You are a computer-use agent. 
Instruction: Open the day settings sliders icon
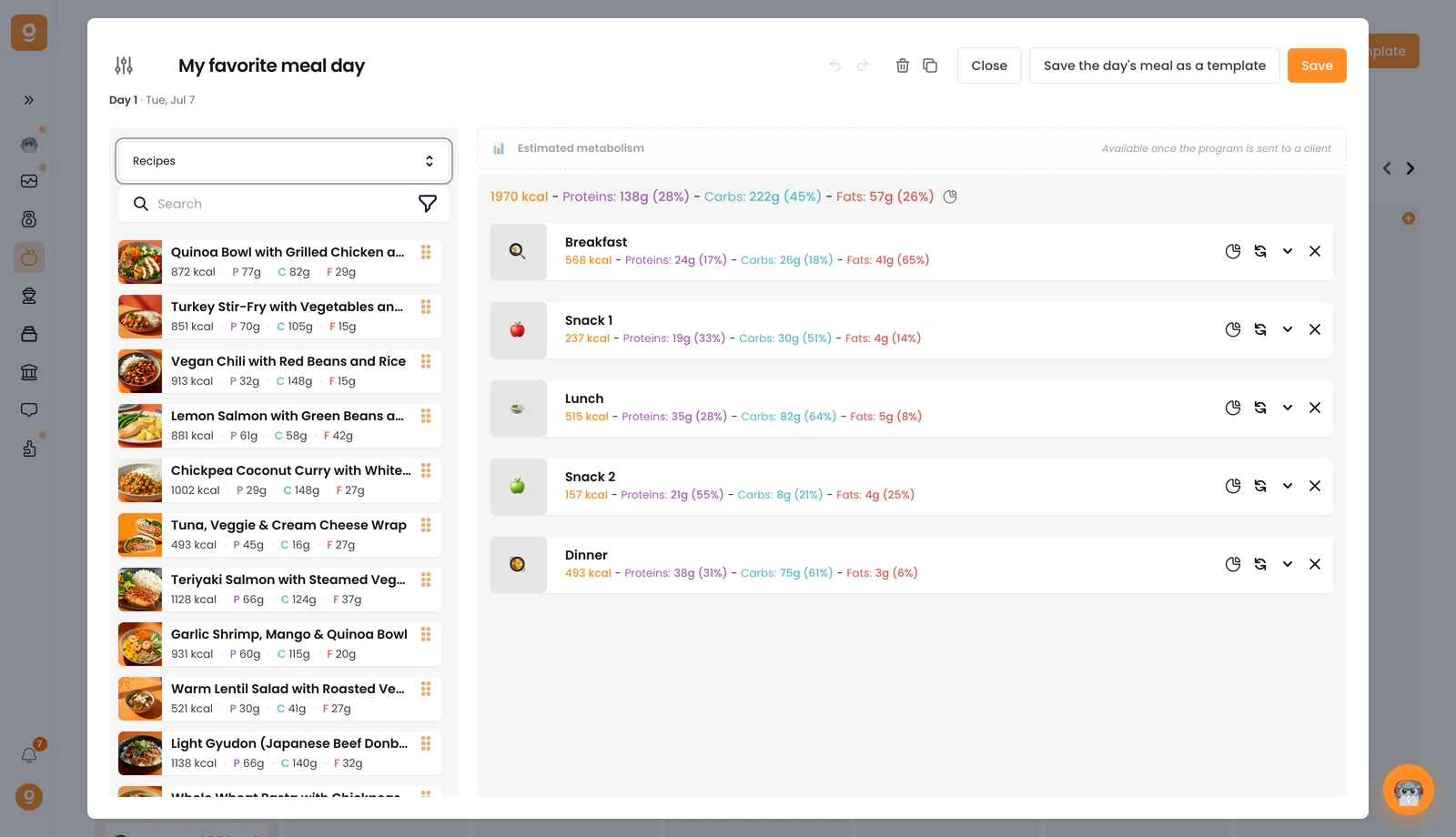tap(124, 66)
